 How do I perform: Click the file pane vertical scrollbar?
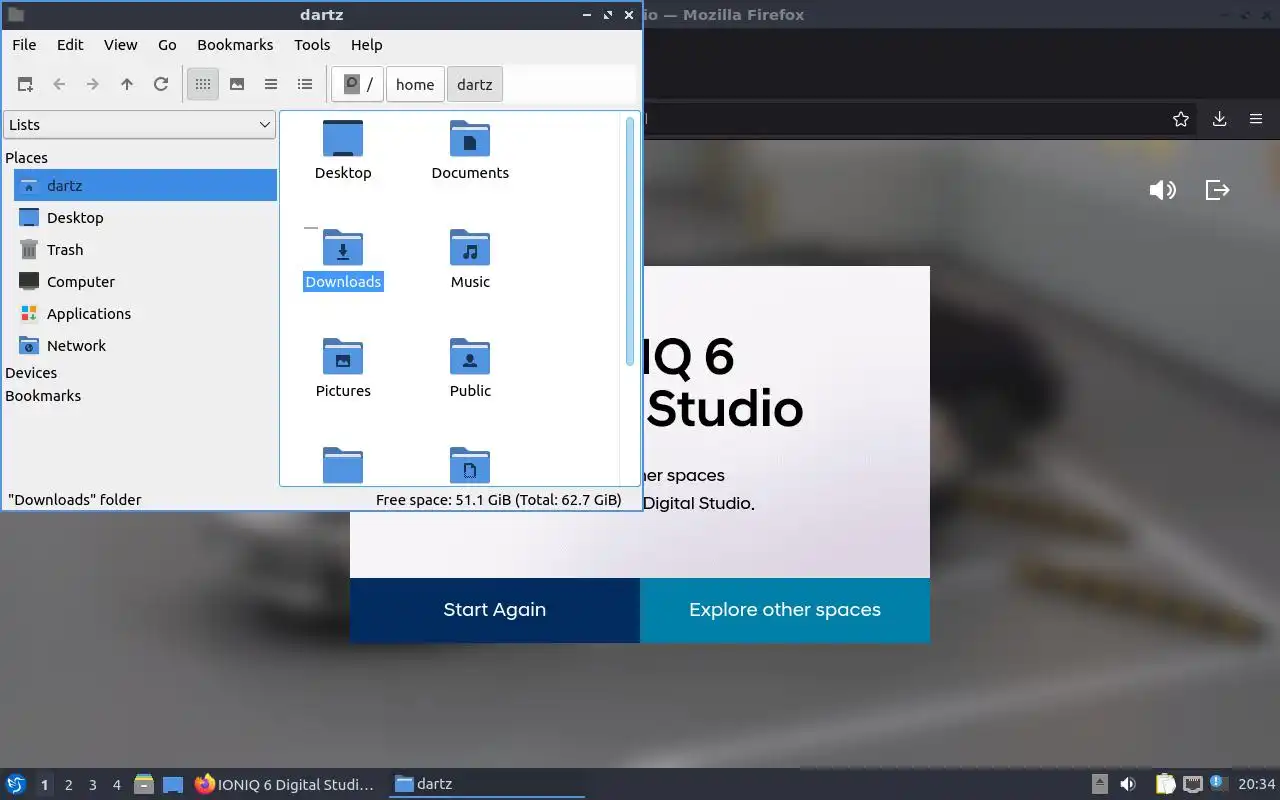point(630,244)
